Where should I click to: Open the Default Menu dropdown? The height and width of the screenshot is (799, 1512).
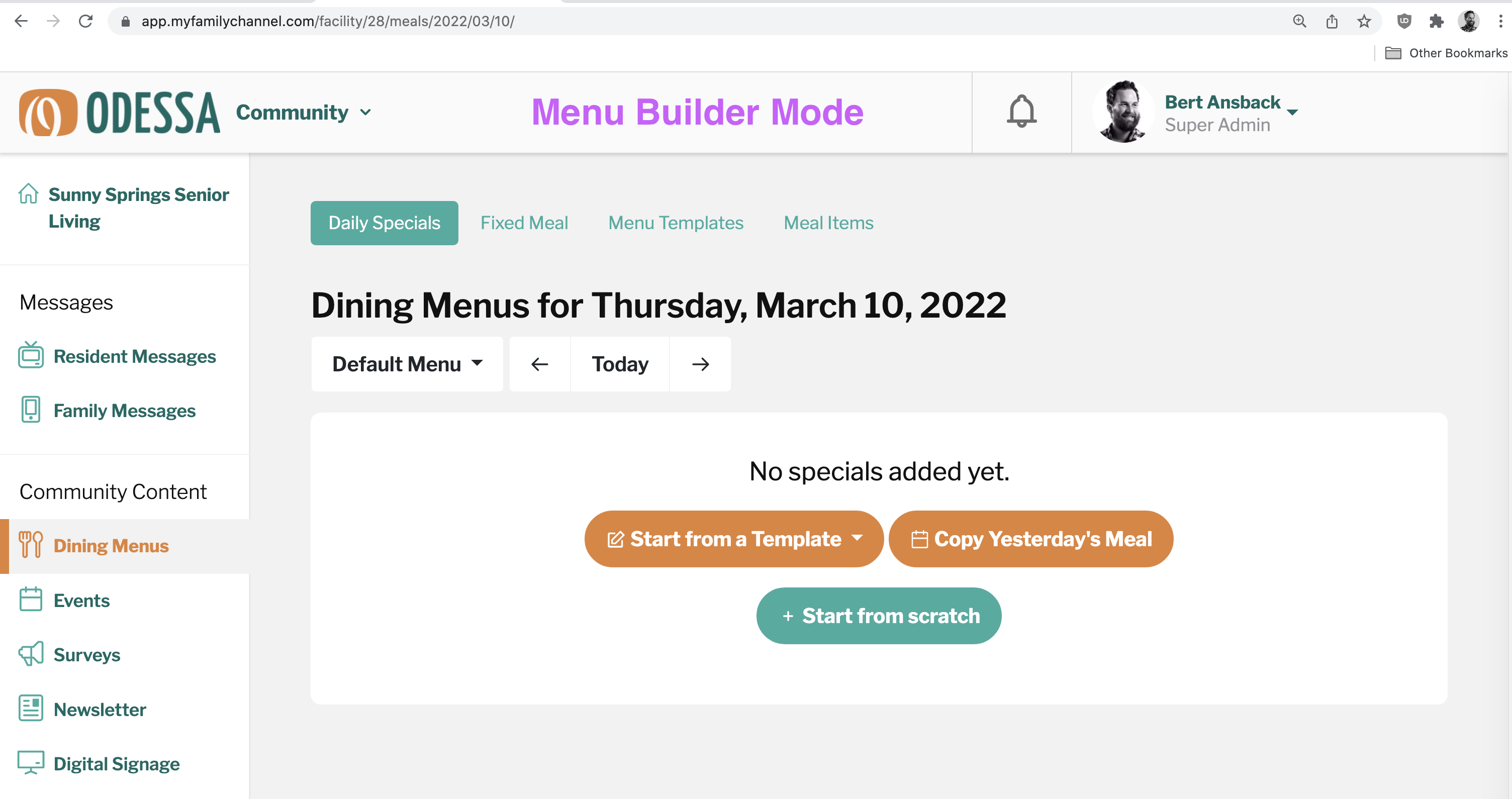pos(407,364)
